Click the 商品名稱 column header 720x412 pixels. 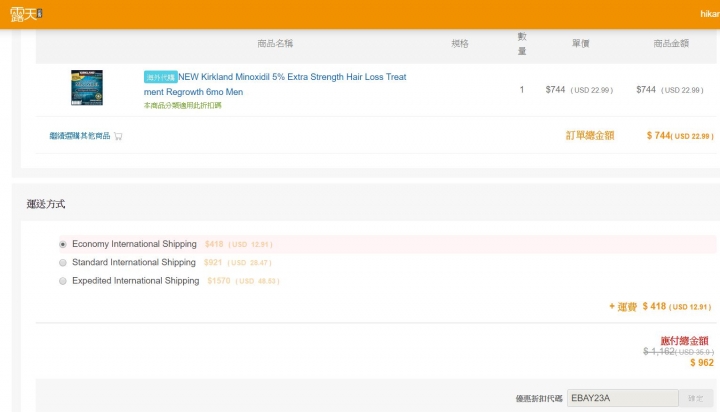275,44
